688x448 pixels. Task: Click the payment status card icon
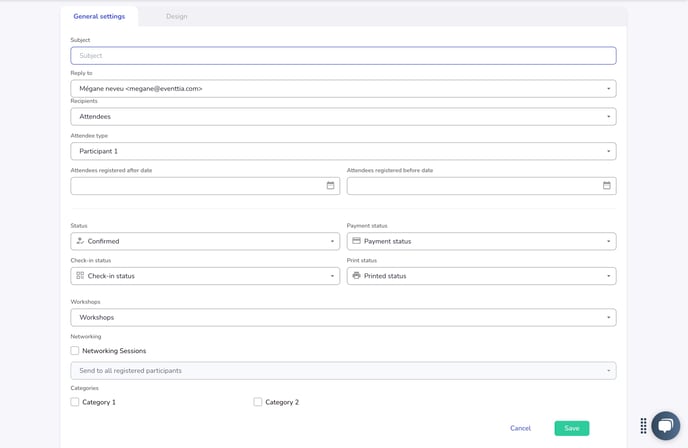[356, 241]
